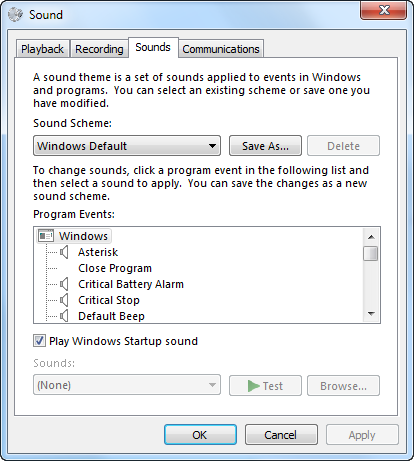Click the Windows category icon in Program Events
This screenshot has height=461, width=414.
46,236
